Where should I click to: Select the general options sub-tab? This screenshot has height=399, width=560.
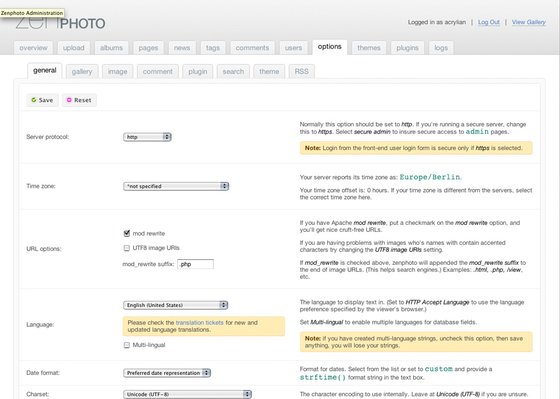tap(45, 71)
